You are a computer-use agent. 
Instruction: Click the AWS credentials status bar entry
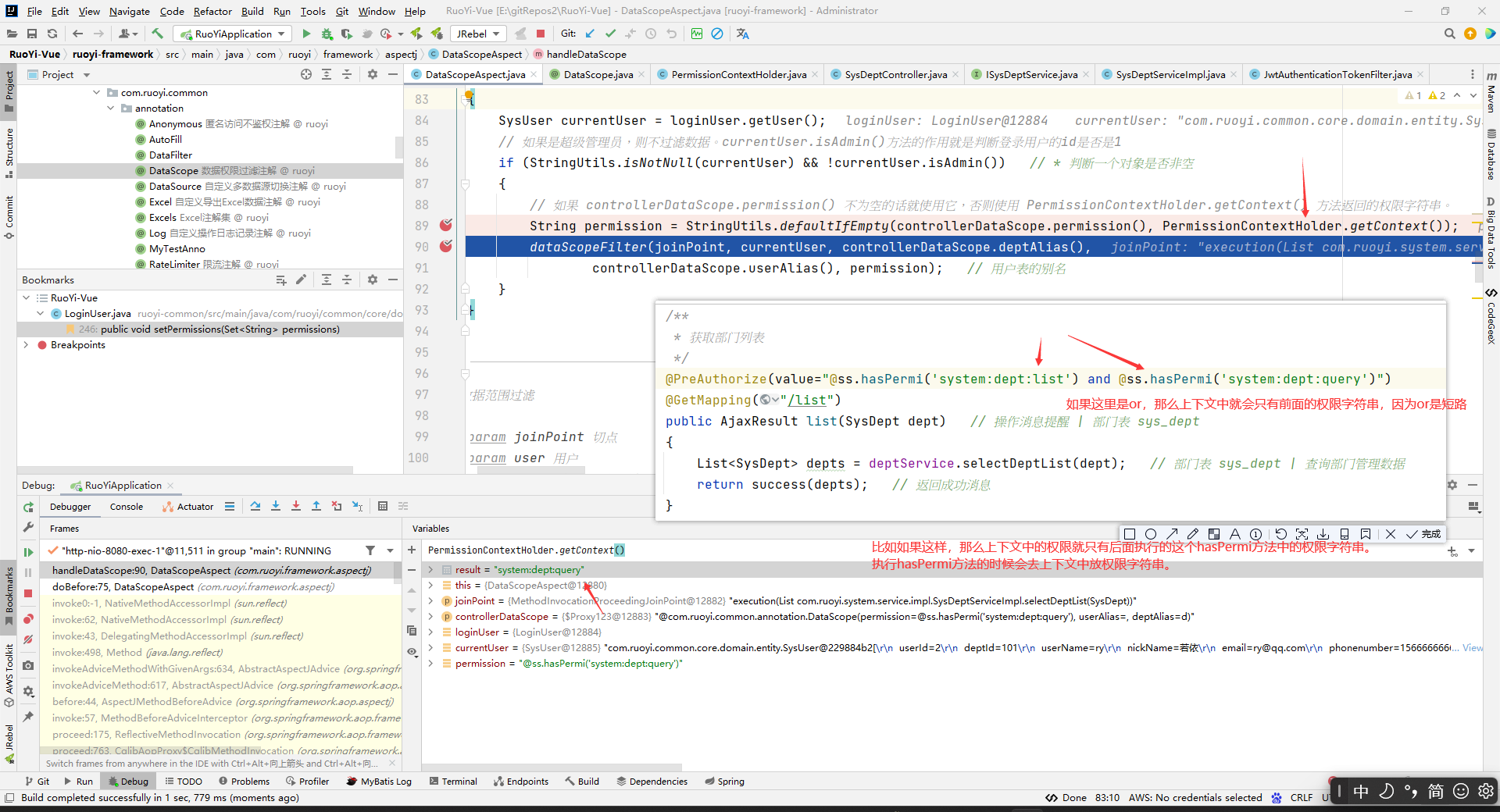[1195, 797]
